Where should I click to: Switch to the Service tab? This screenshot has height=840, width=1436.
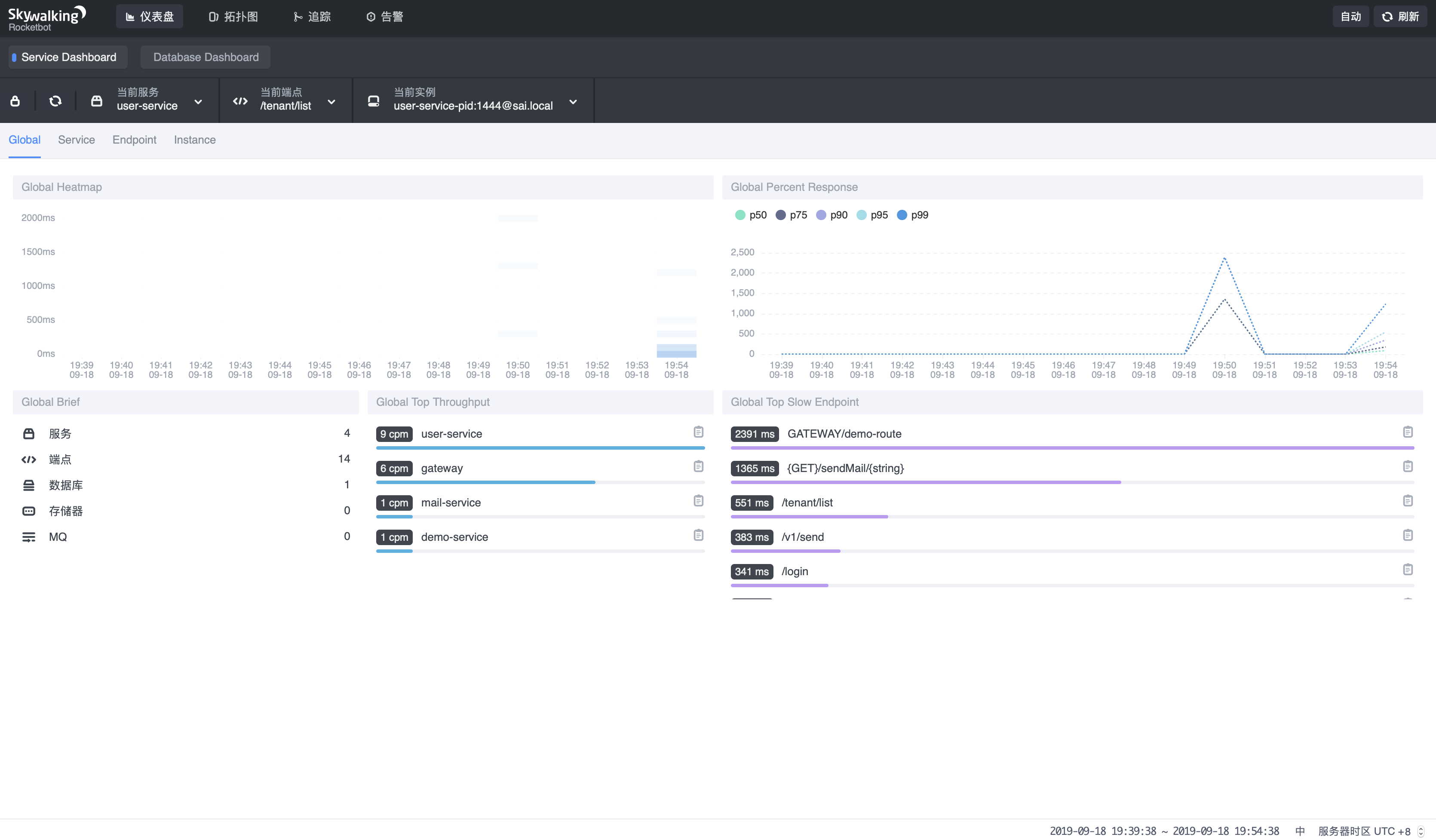pyautogui.click(x=77, y=140)
